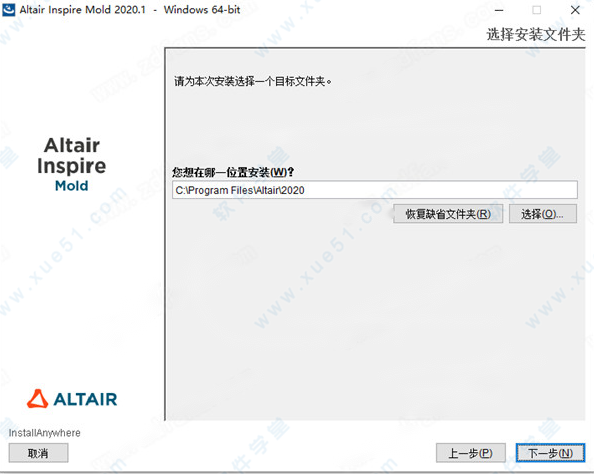This screenshot has height=474, width=594.
Task: Click the Altair installer icon in title bar
Action: (8, 9)
